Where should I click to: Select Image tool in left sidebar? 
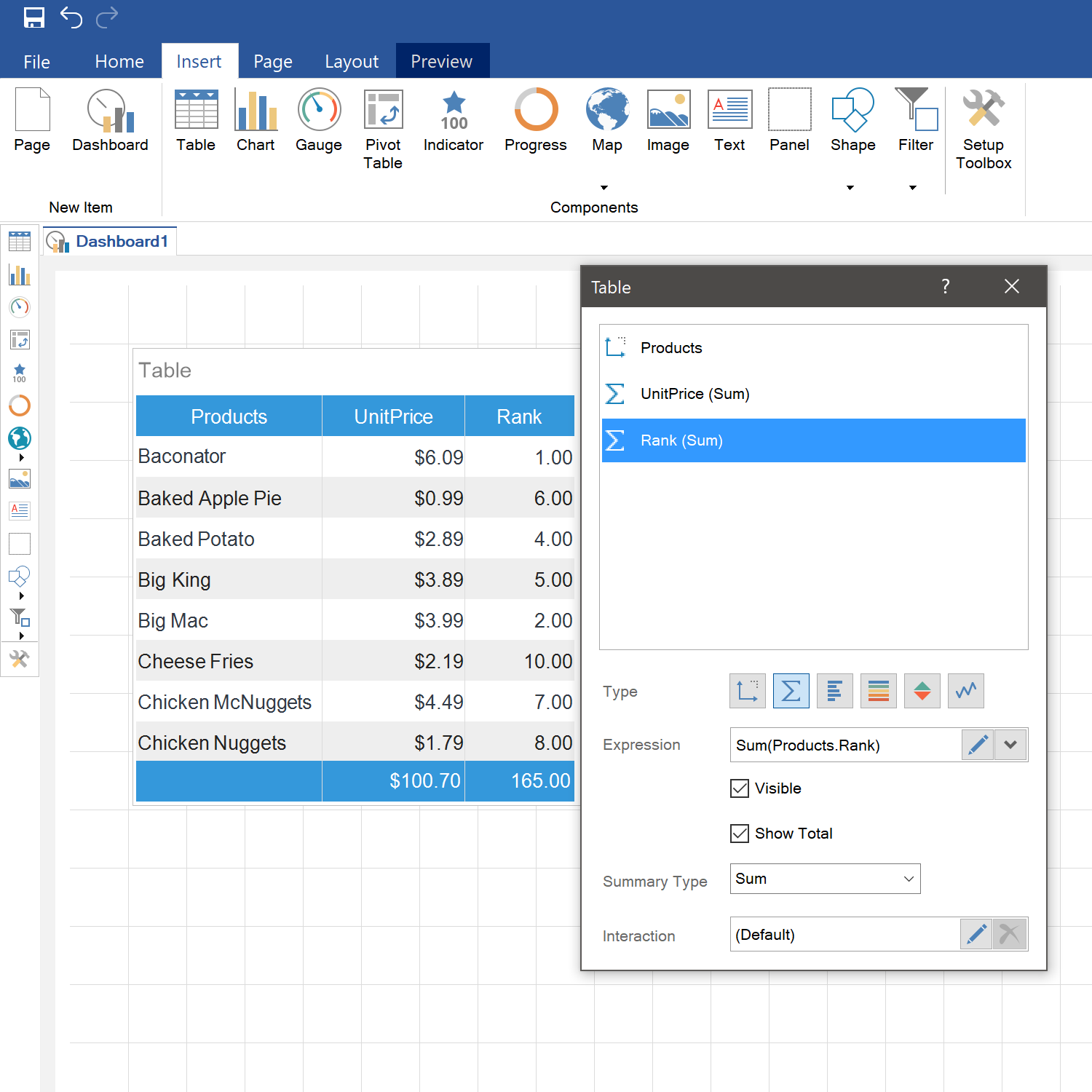pos(20,478)
